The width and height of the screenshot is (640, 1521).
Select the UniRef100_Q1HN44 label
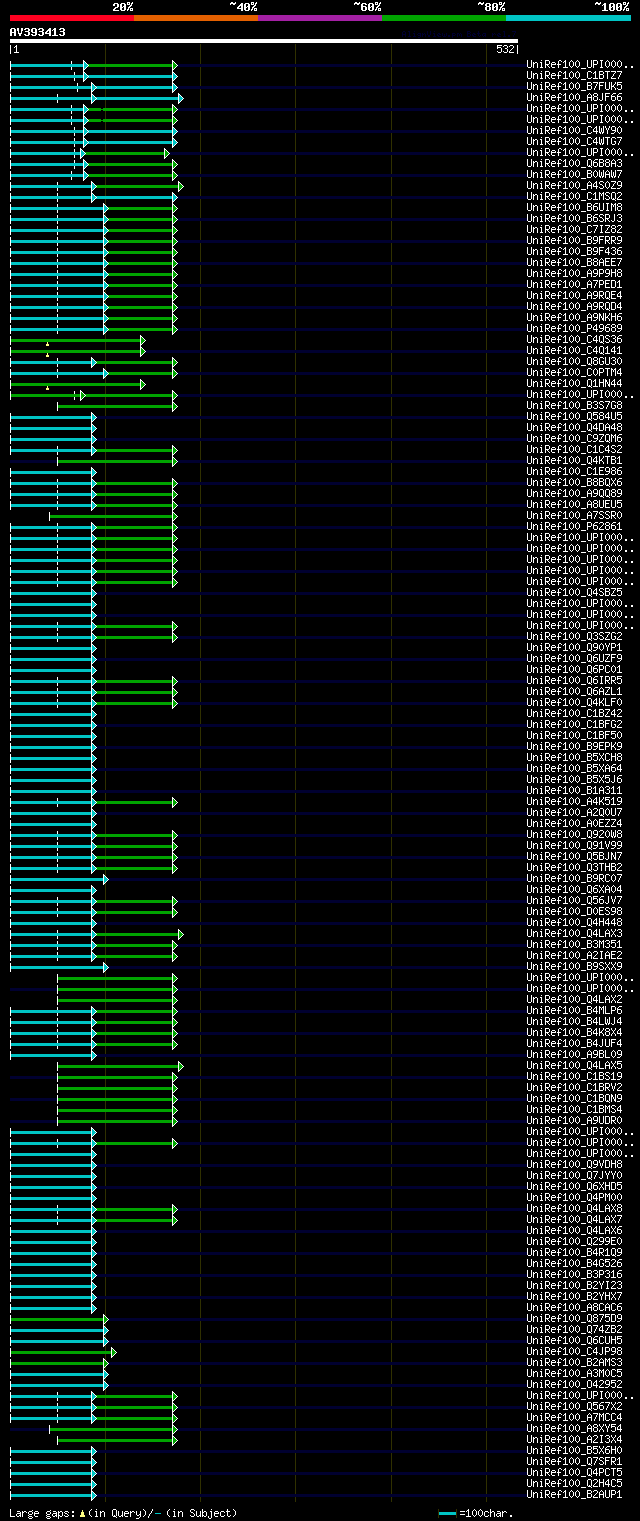(x=575, y=383)
